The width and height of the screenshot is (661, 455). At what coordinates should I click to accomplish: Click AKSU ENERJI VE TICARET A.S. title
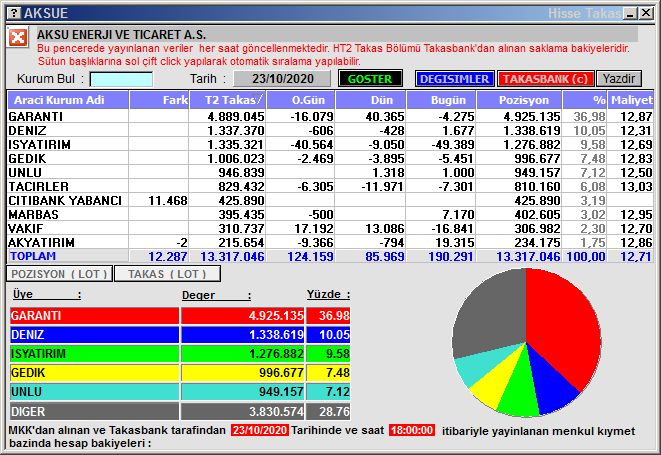tap(121, 34)
